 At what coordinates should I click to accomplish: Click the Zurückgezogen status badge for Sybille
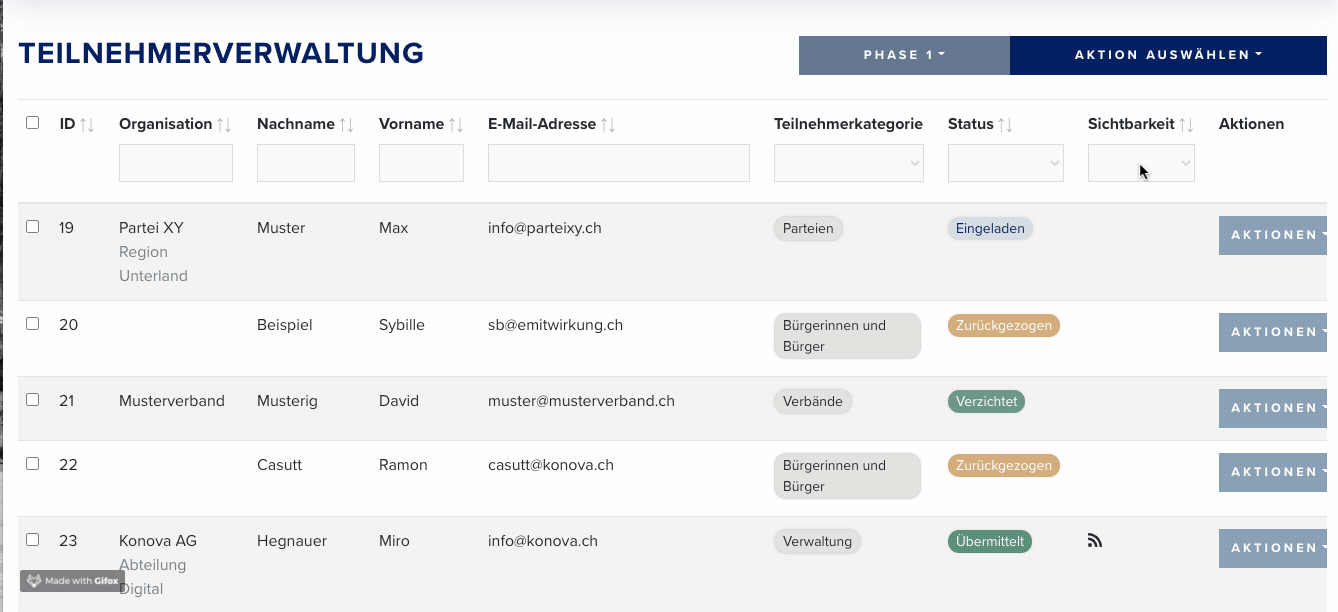(x=1003, y=326)
